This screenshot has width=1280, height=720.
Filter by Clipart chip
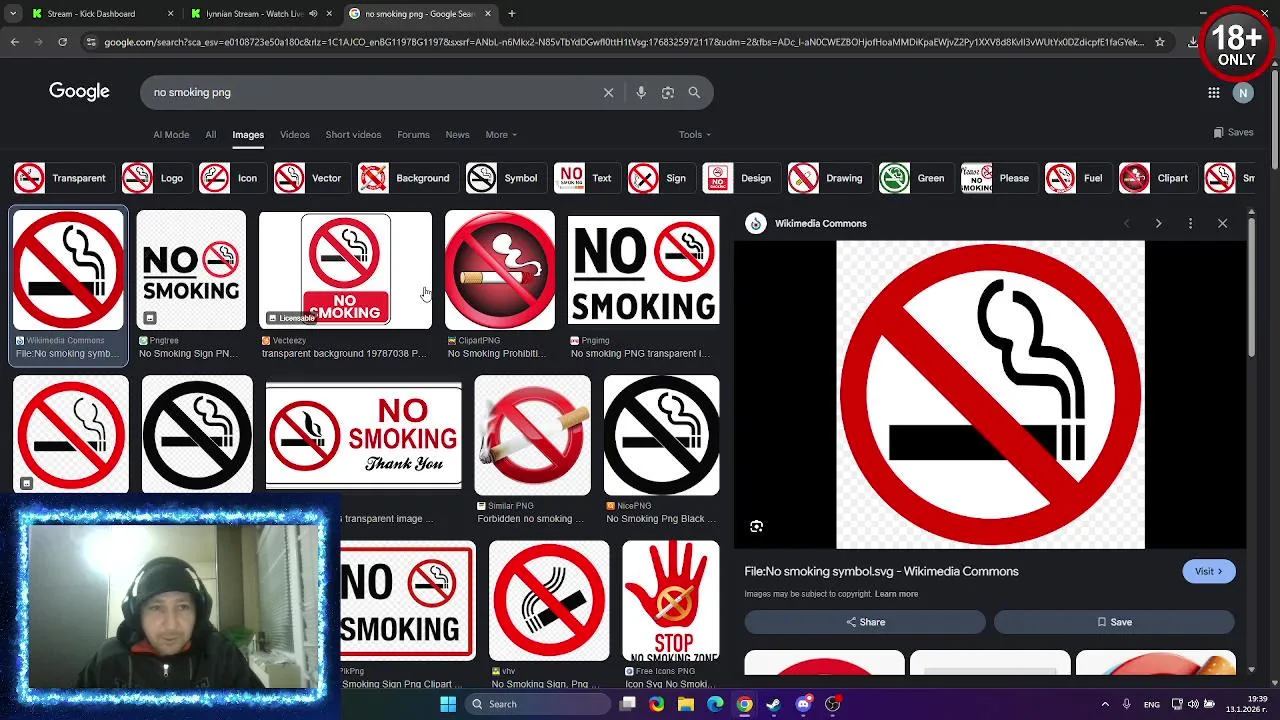tap(1156, 178)
